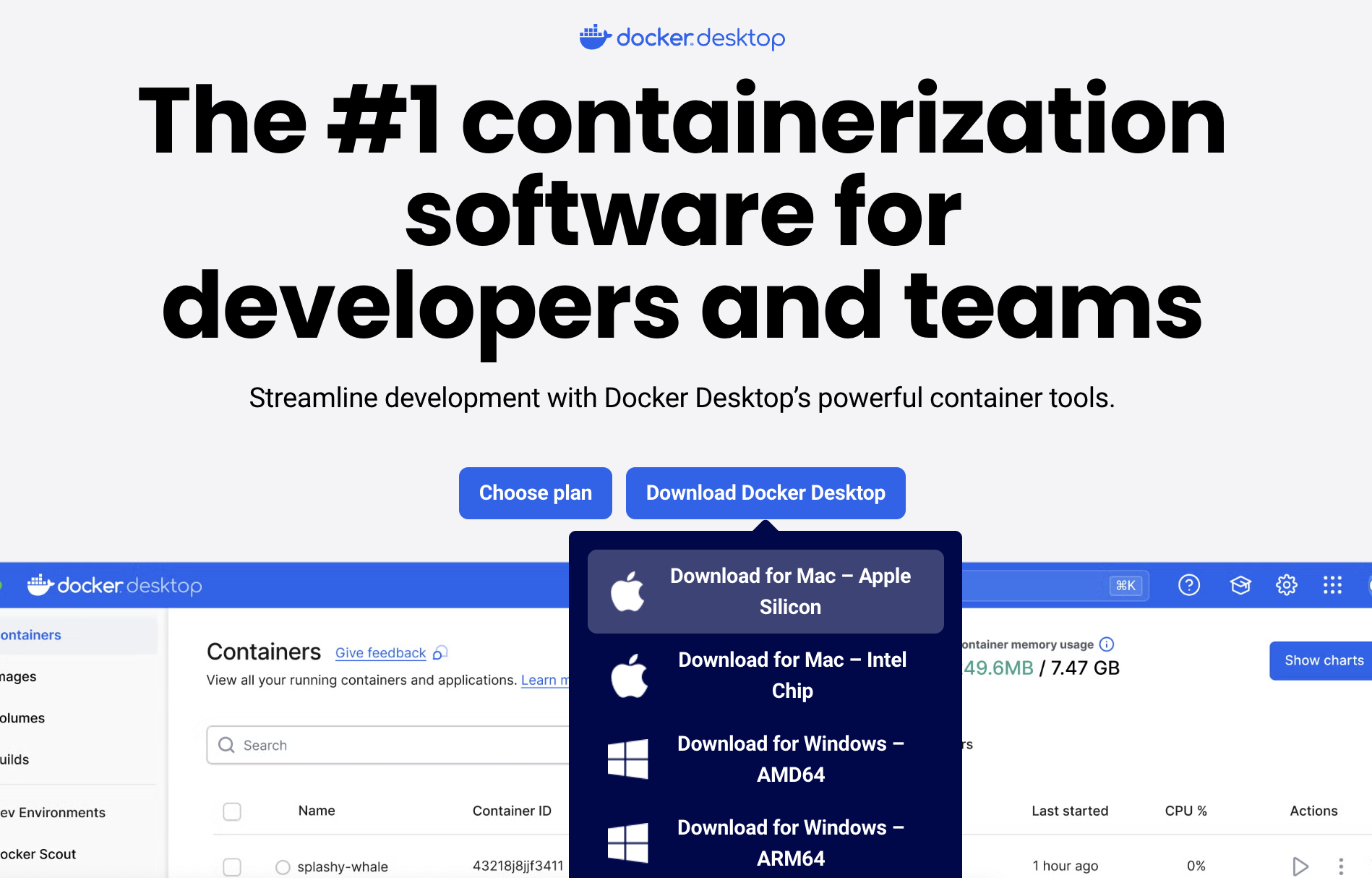1372x878 pixels.
Task: Sort by the CPU % column header
Action: coord(1186,811)
